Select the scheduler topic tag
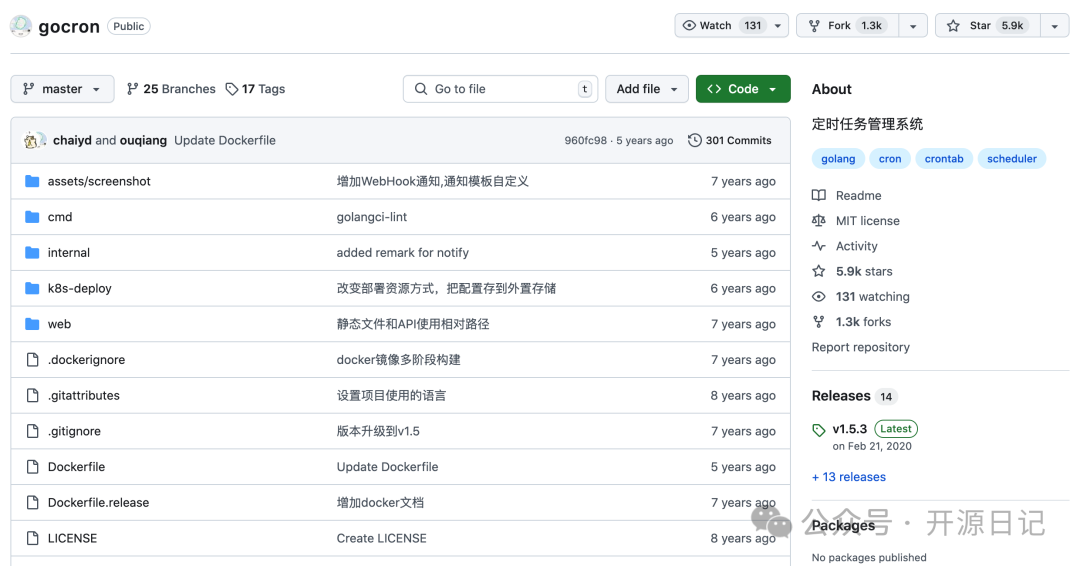1080x566 pixels. click(1012, 158)
